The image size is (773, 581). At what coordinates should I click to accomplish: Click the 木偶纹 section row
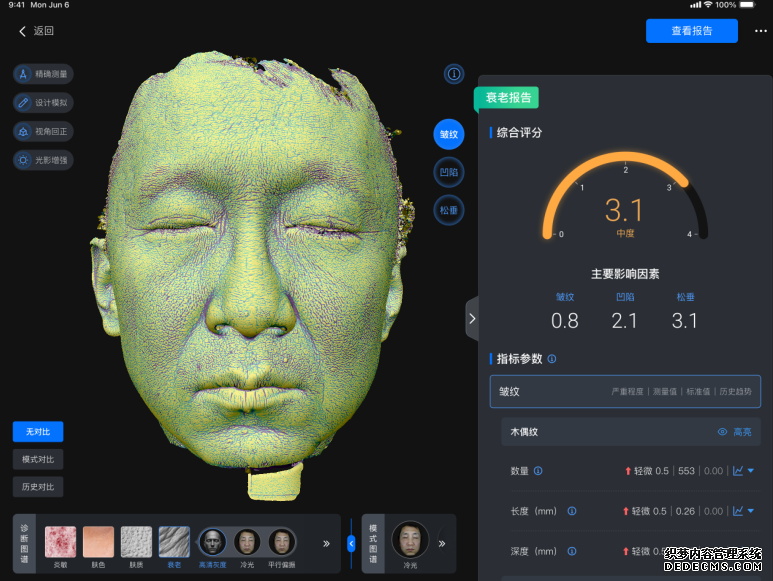click(x=631, y=432)
